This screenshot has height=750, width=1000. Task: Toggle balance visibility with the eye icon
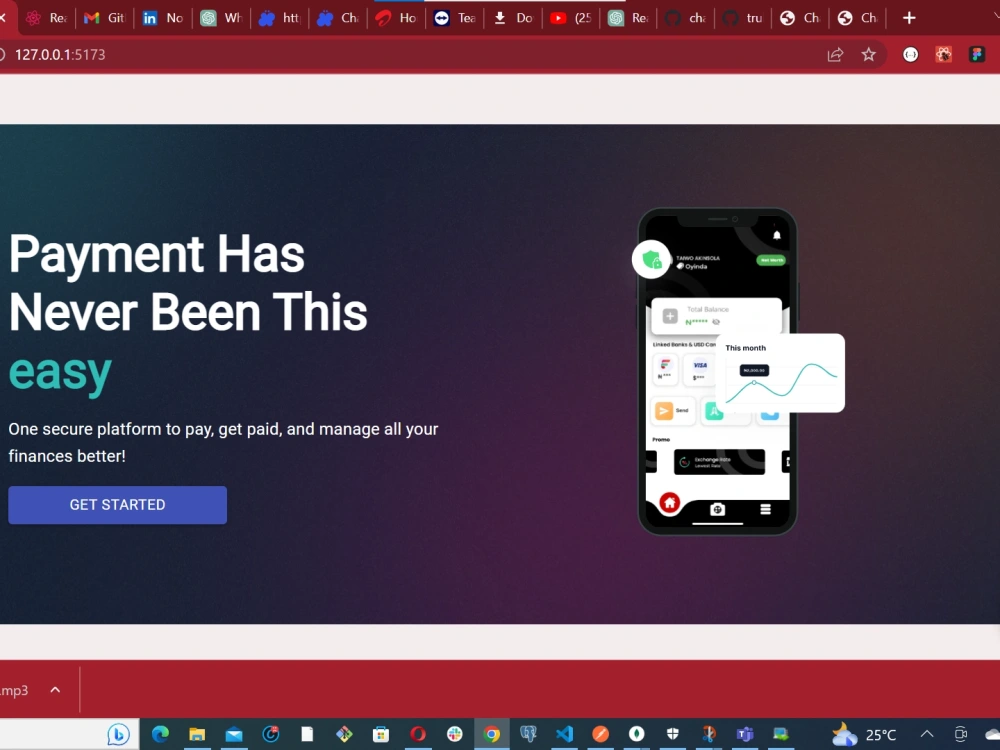click(x=714, y=323)
